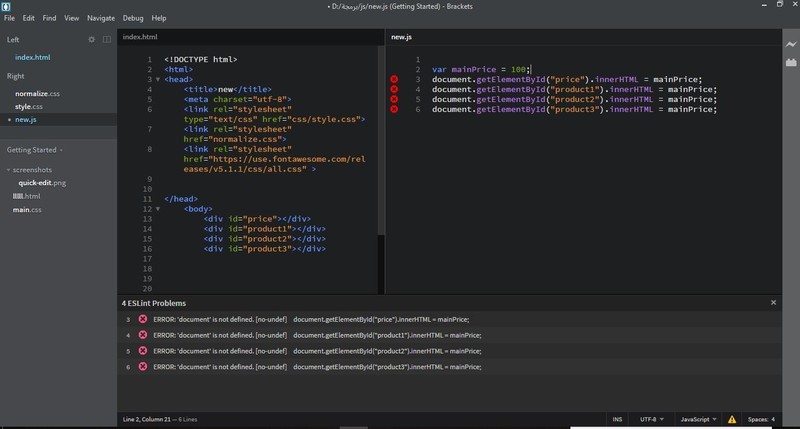This screenshot has width=800, height=429.
Task: Open the Extension Manager brick icon
Action: coord(790,62)
